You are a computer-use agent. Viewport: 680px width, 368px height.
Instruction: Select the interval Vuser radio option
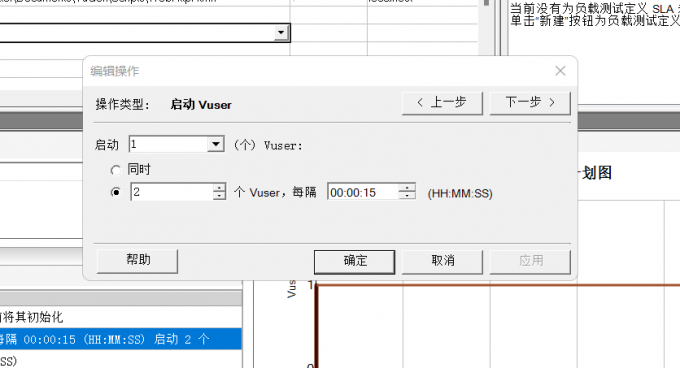[115, 192]
